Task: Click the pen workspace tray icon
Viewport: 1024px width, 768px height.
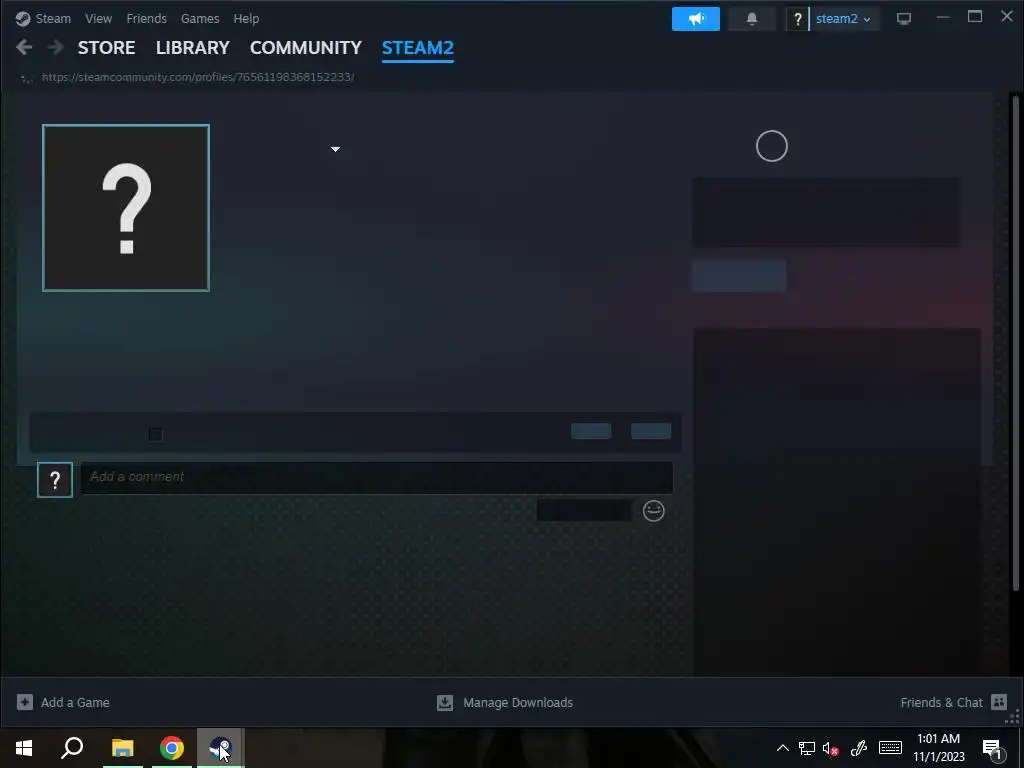Action: [859, 748]
